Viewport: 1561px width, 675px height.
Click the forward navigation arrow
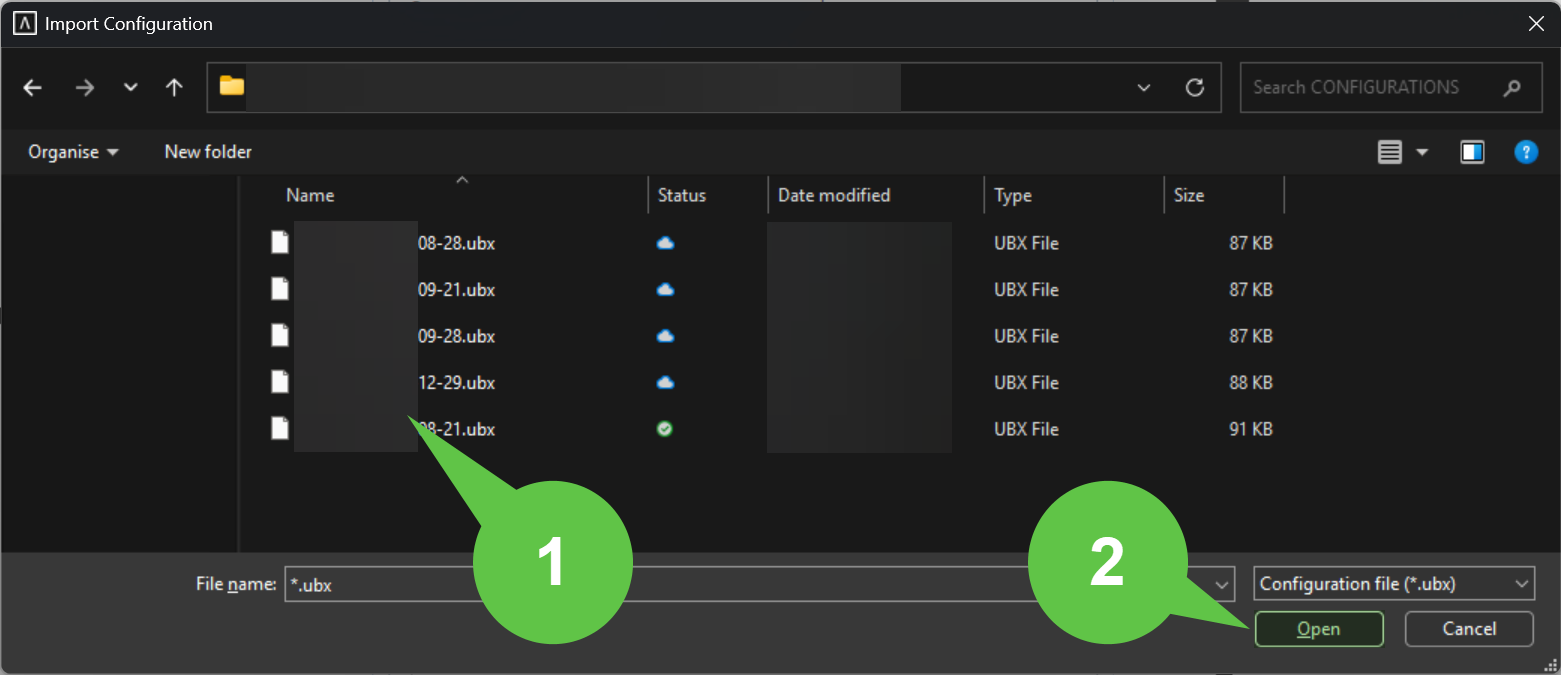(x=85, y=88)
